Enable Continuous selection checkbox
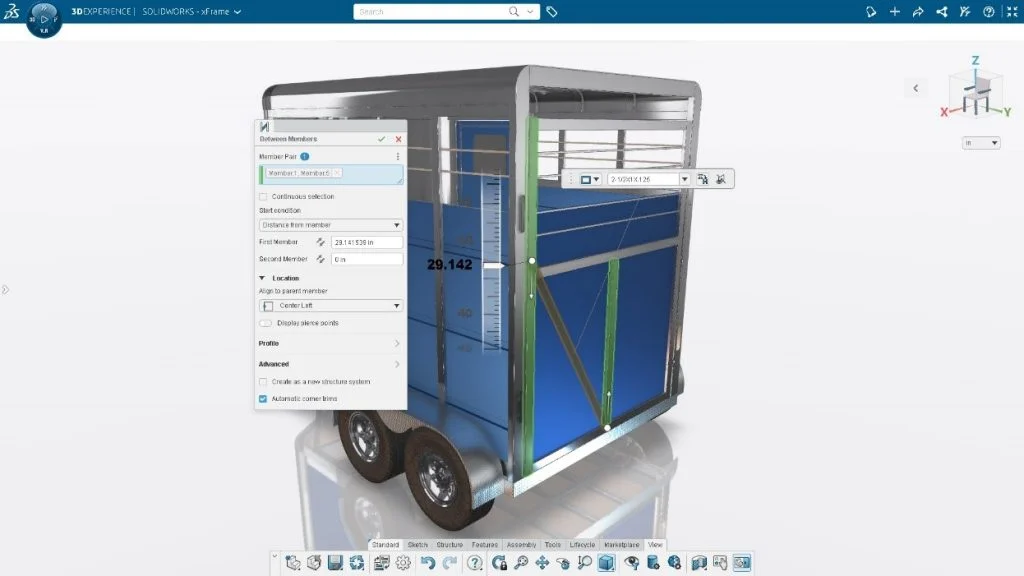 pos(264,196)
